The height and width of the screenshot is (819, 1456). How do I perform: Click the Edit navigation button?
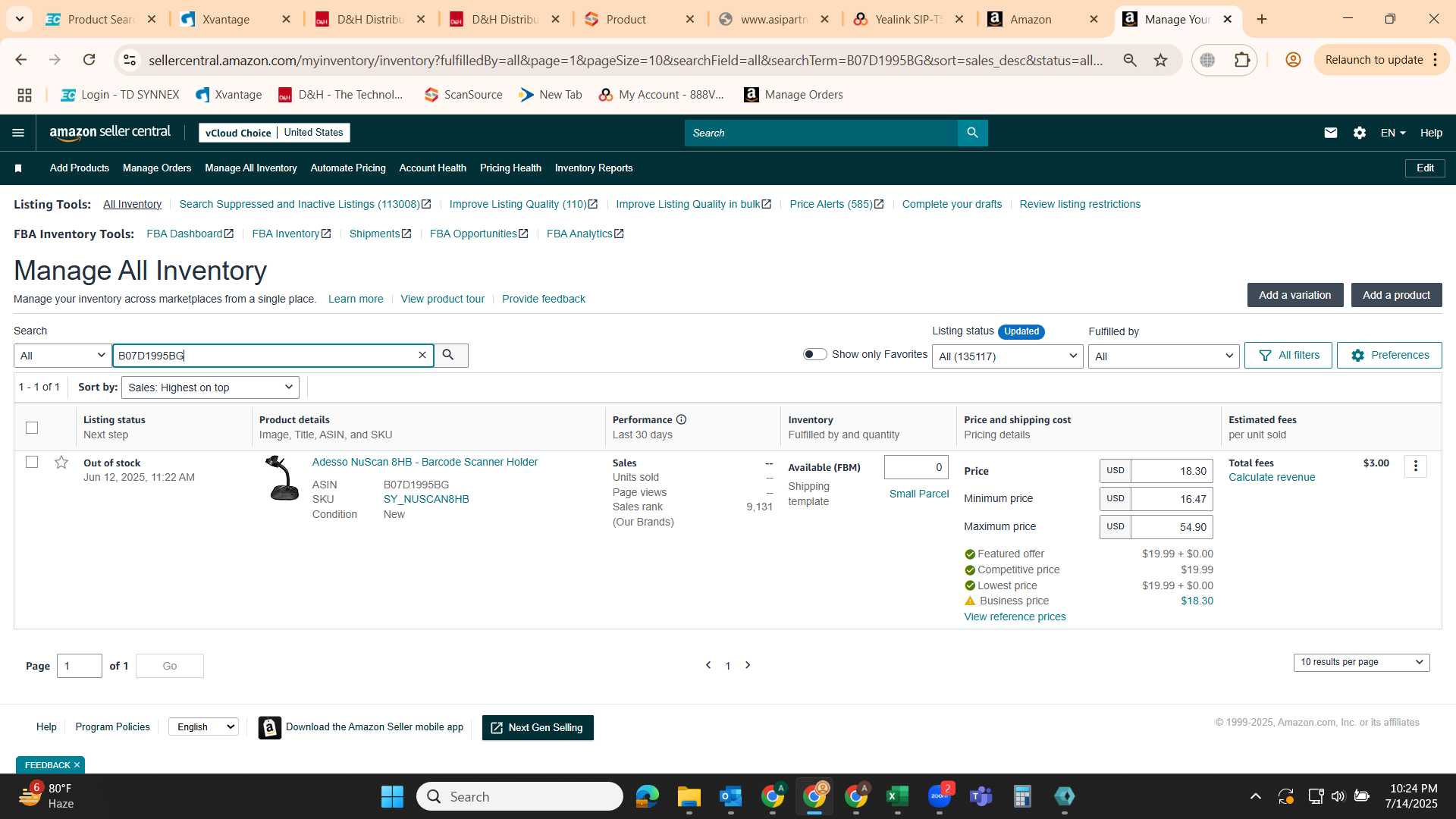click(x=1425, y=168)
